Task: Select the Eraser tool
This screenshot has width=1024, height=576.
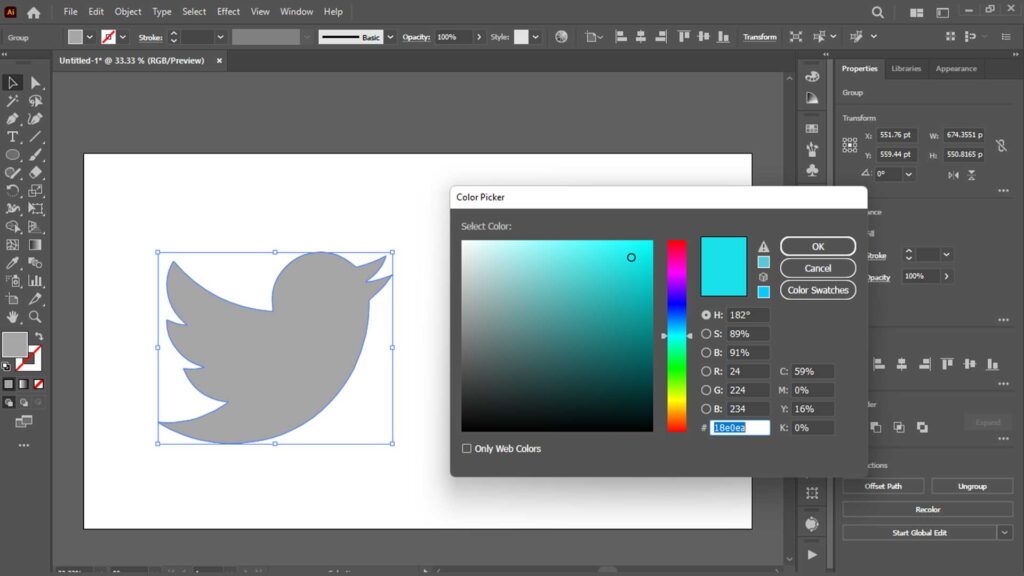Action: point(35,173)
